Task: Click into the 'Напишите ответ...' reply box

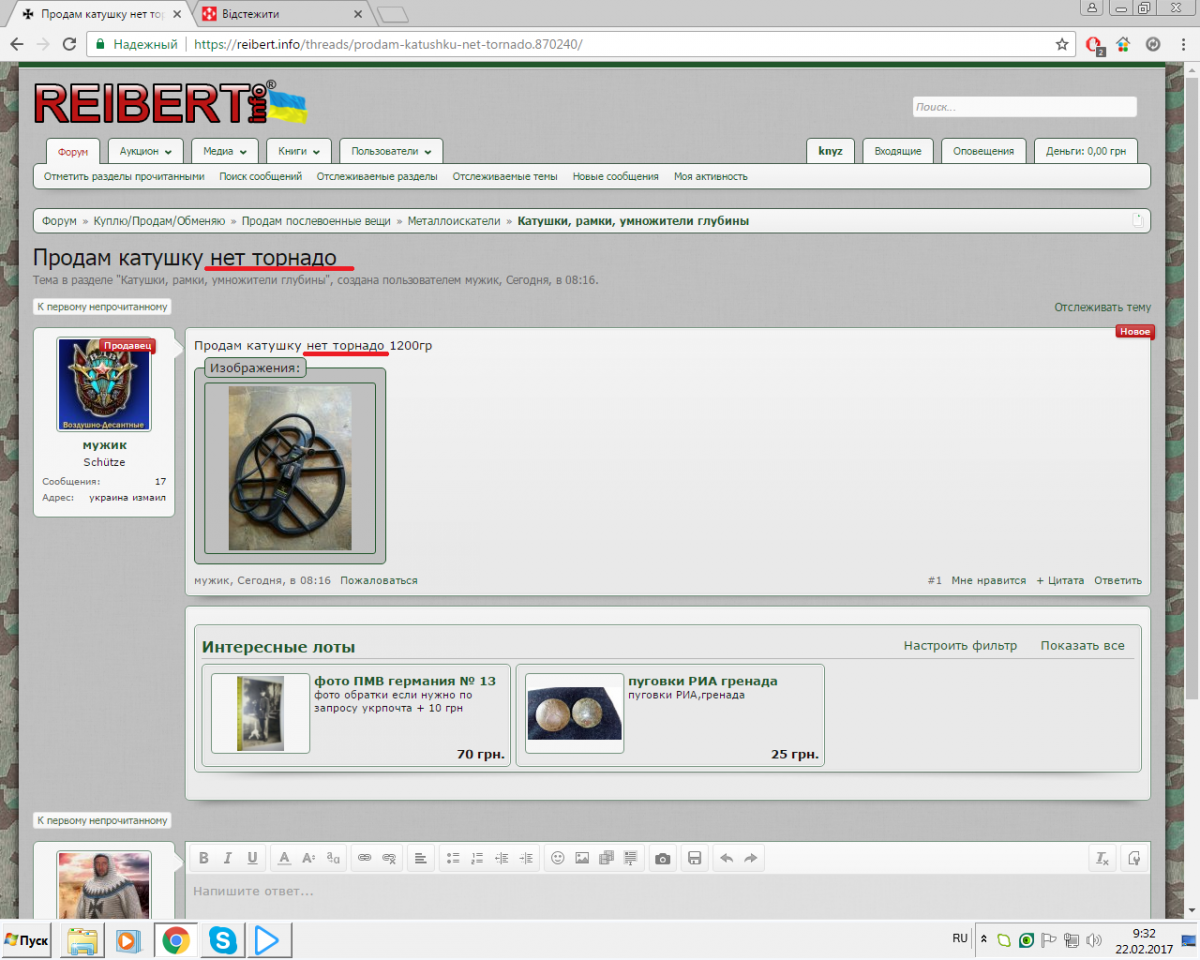Action: coord(668,891)
